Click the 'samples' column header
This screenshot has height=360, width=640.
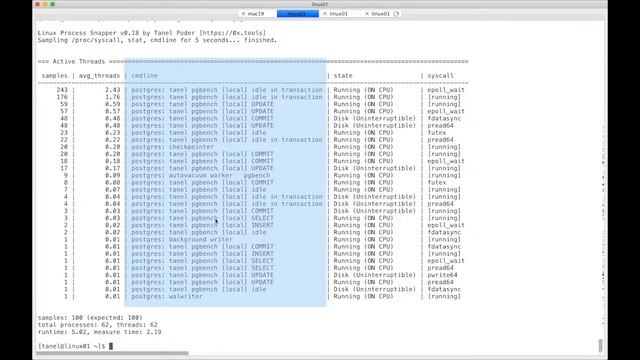pyautogui.click(x=54, y=76)
